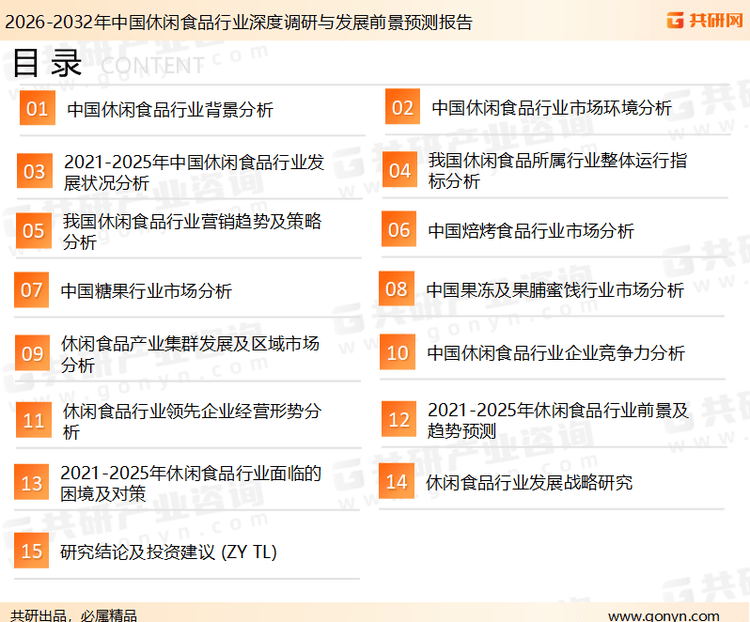750x622 pixels.
Task: Select the 08 chapter number icon
Action: point(397,290)
